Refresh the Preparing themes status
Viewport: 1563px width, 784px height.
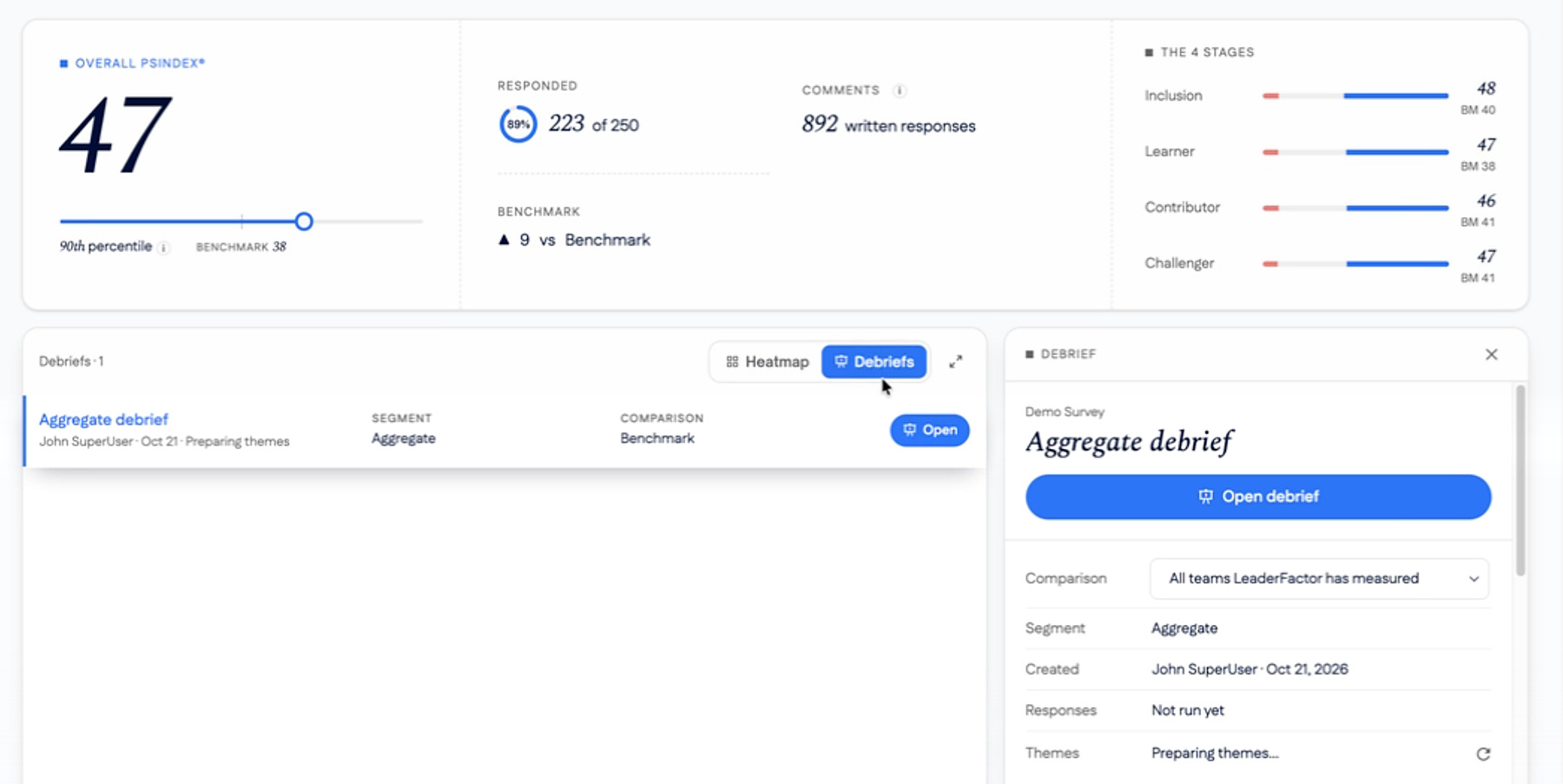pyautogui.click(x=1483, y=754)
